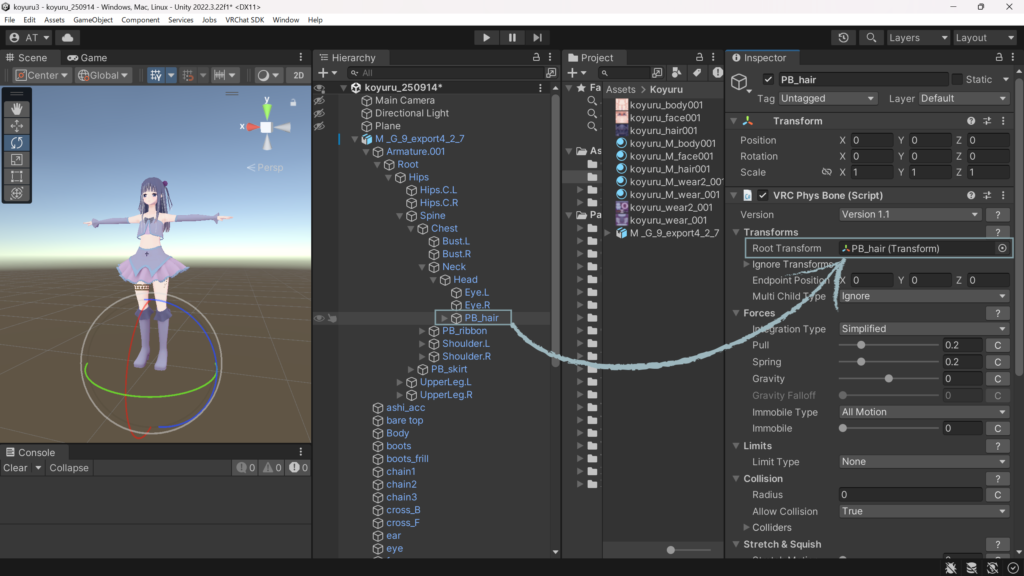
Task: Expand the PB_hair hierarchy item
Action: tap(445, 318)
